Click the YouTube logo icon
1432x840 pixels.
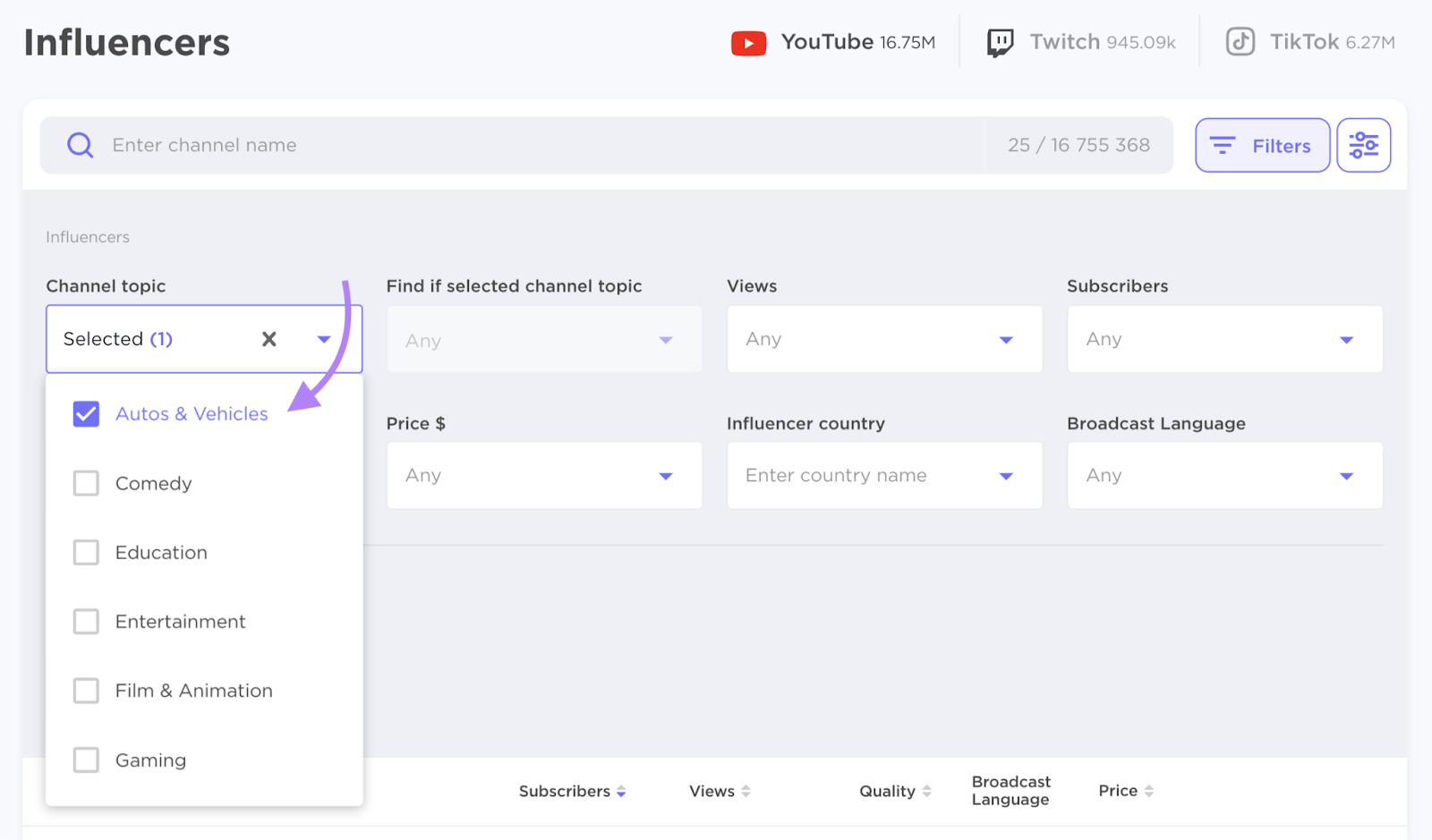click(x=748, y=43)
